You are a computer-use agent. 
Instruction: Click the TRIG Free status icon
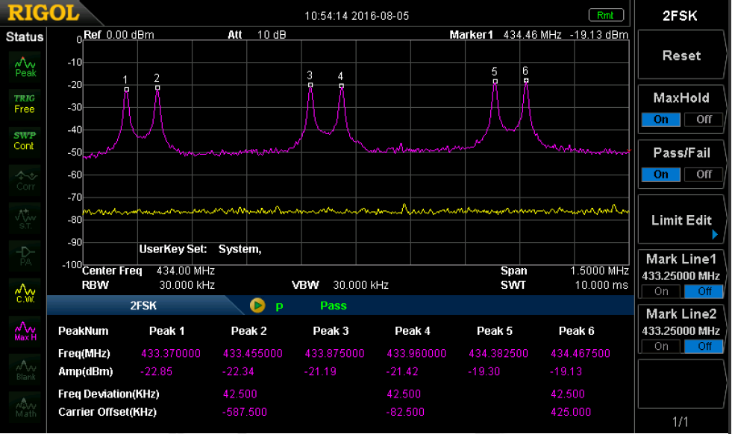(25, 103)
